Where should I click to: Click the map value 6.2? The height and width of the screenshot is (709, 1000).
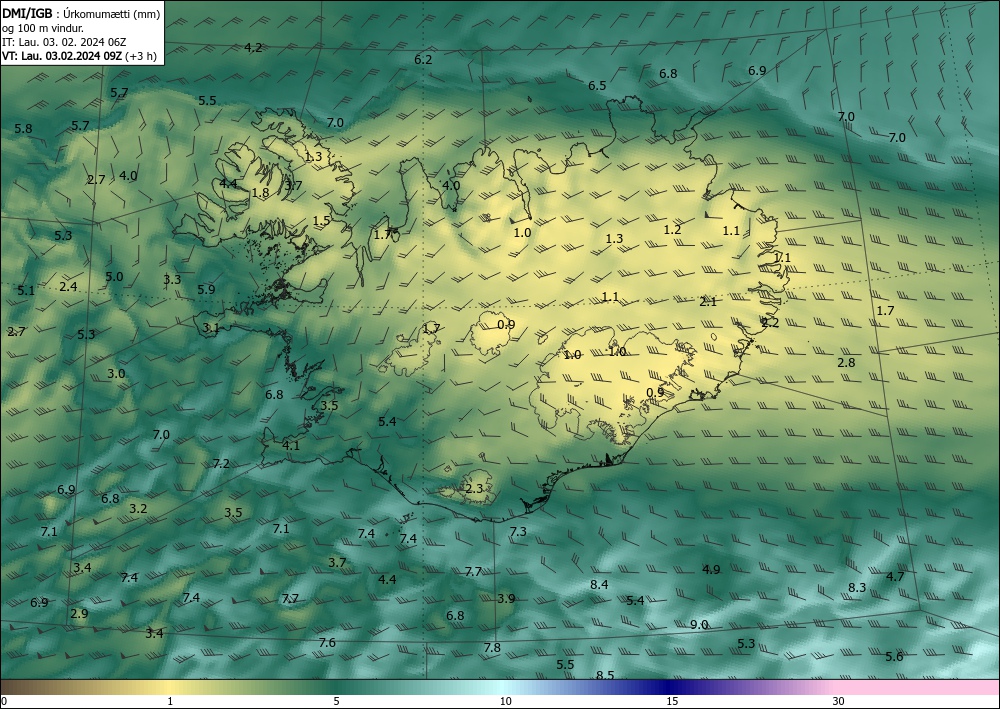pos(423,59)
